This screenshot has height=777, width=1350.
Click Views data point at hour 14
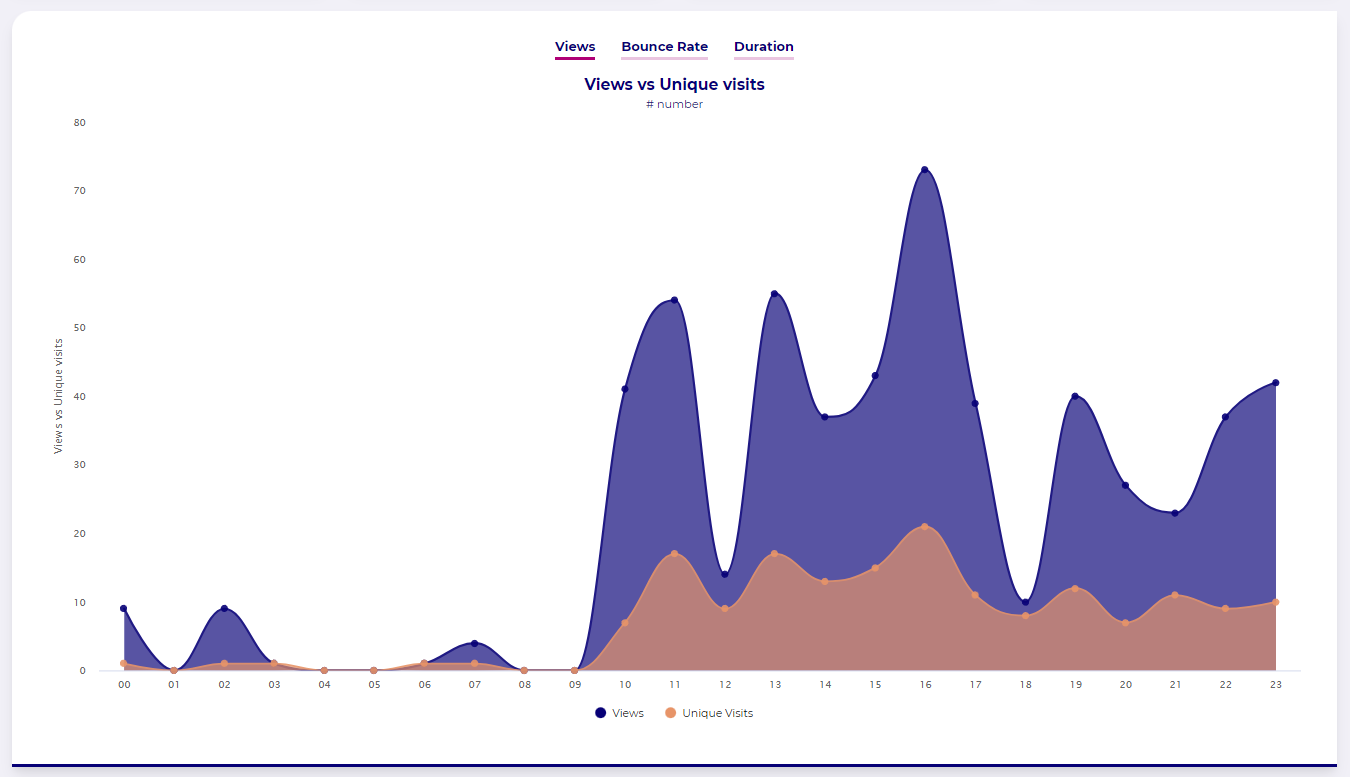point(825,417)
